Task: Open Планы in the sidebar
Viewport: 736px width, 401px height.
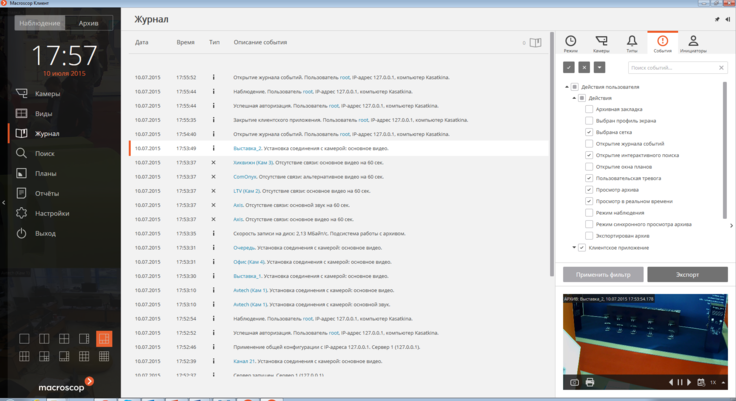Action: coord(36,173)
